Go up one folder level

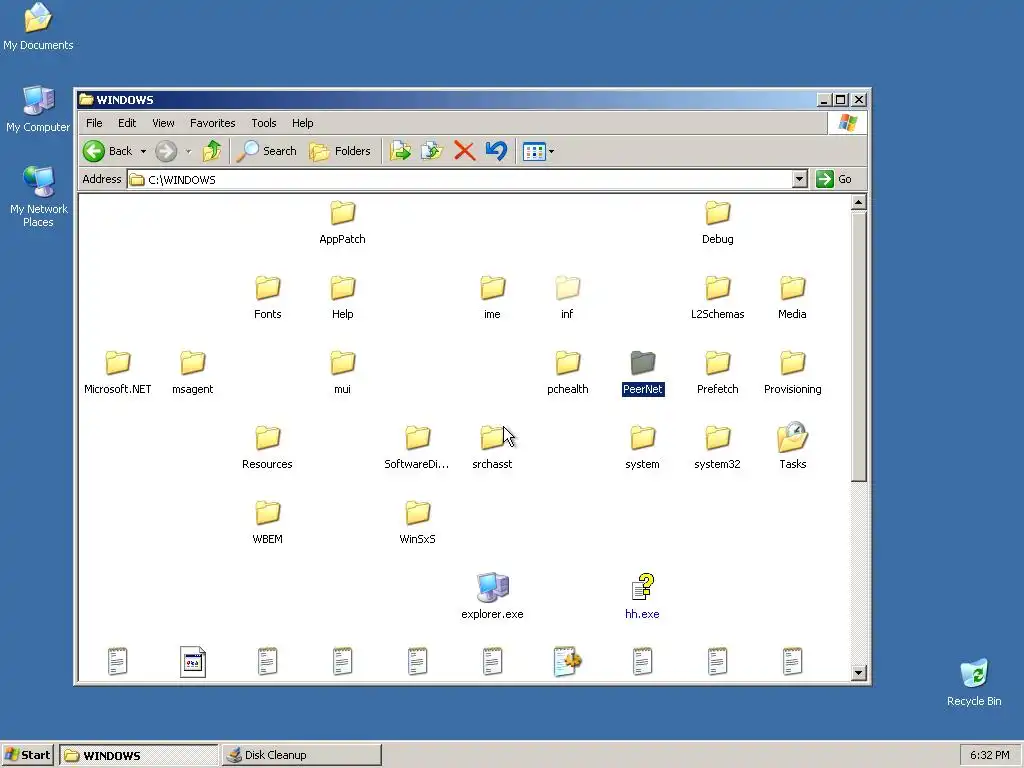[212, 151]
